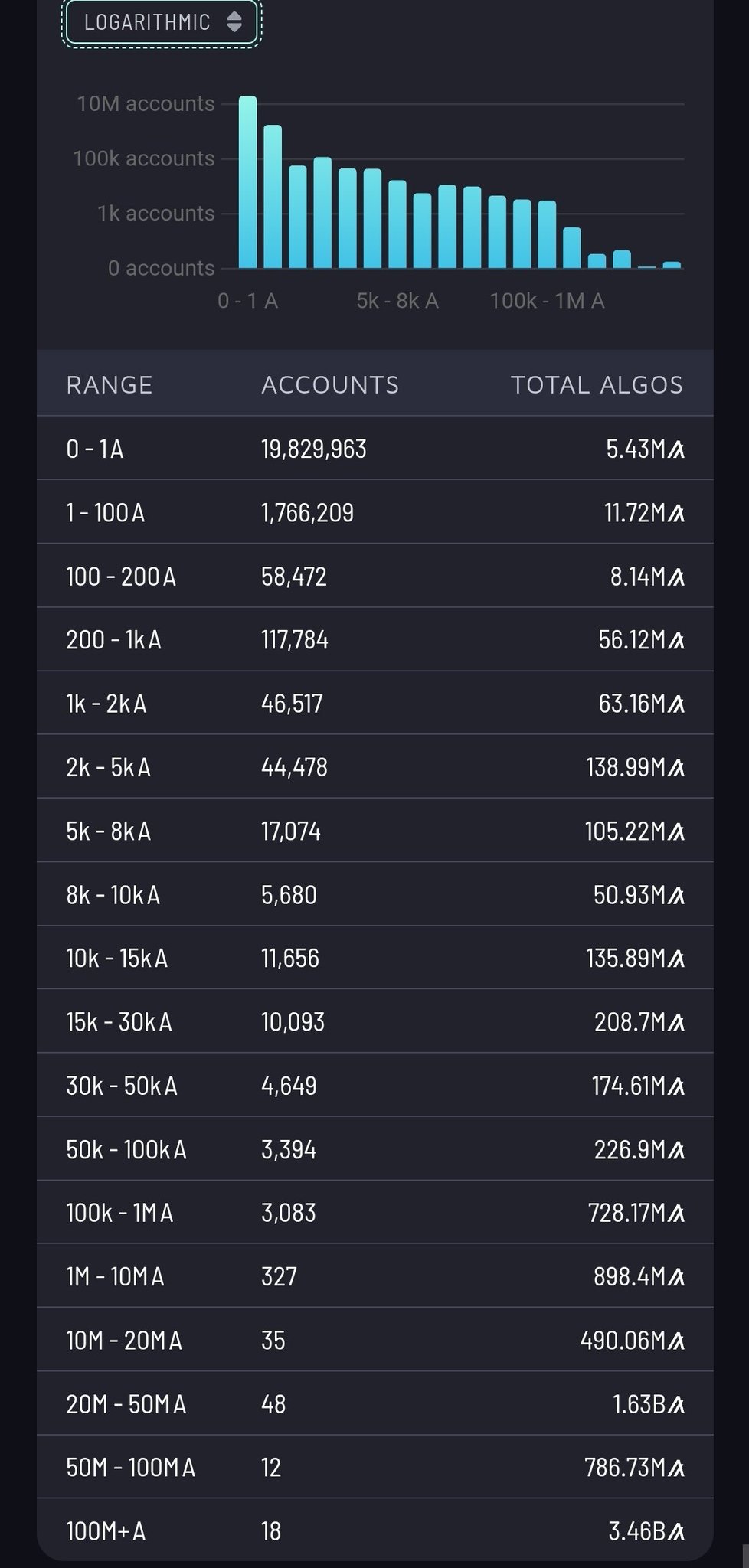Sort by the ACCOUNTS column header
Viewport: 749px width, 1568px height.
point(329,384)
